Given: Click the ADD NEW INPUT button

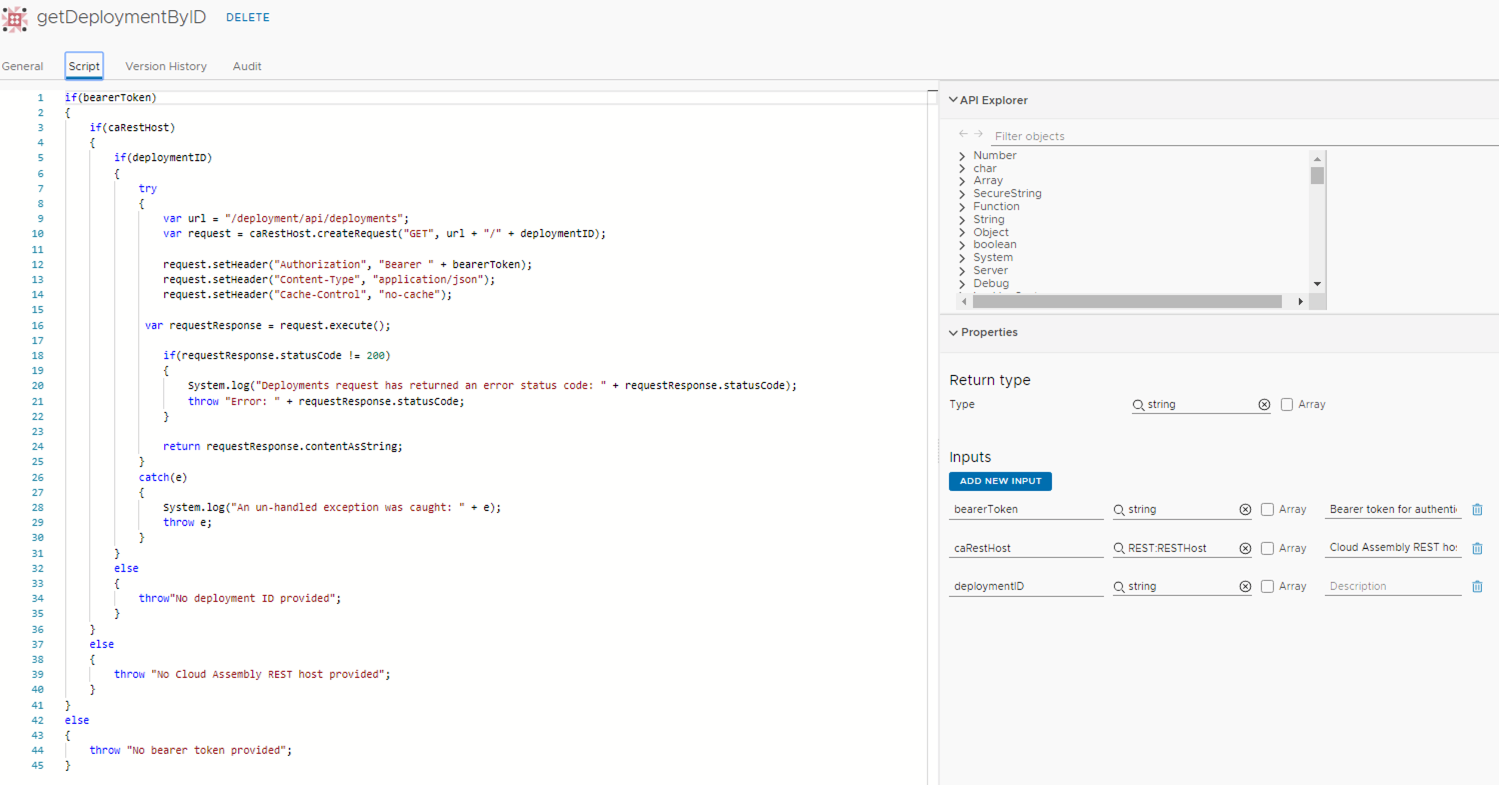Looking at the screenshot, I should (1000, 481).
